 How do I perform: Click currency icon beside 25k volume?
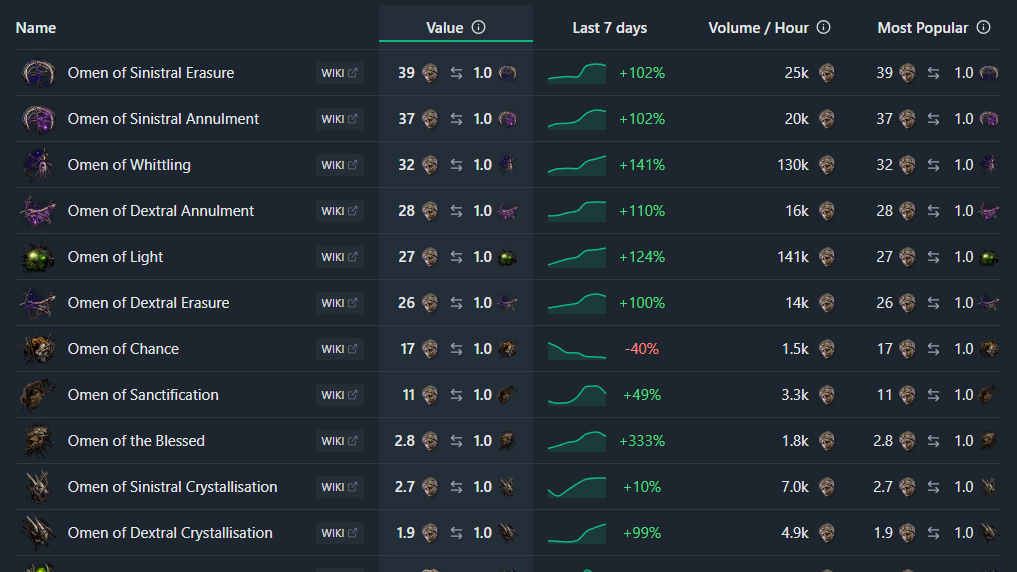pyautogui.click(x=826, y=73)
